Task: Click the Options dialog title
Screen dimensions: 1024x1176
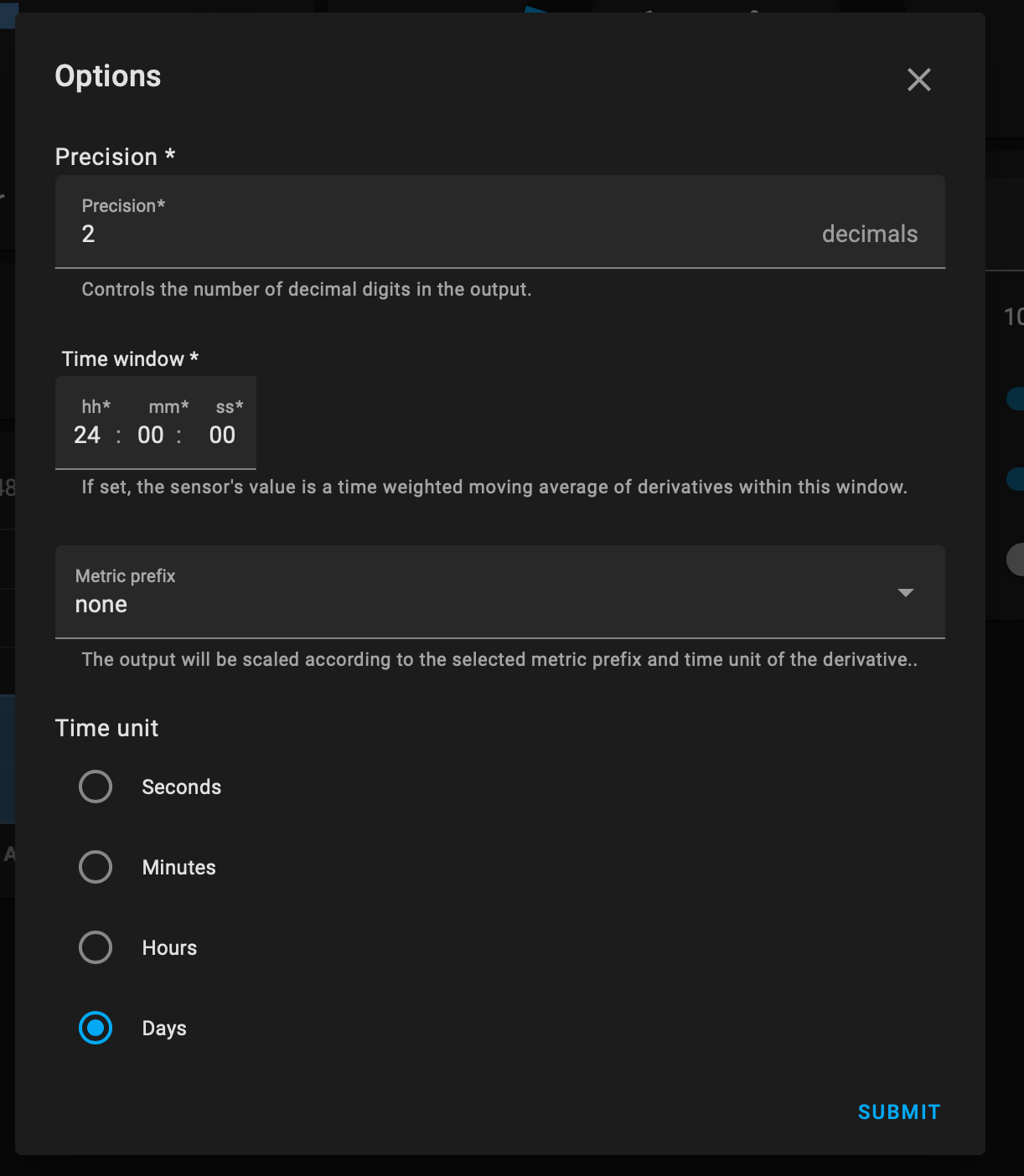Action: tap(108, 76)
